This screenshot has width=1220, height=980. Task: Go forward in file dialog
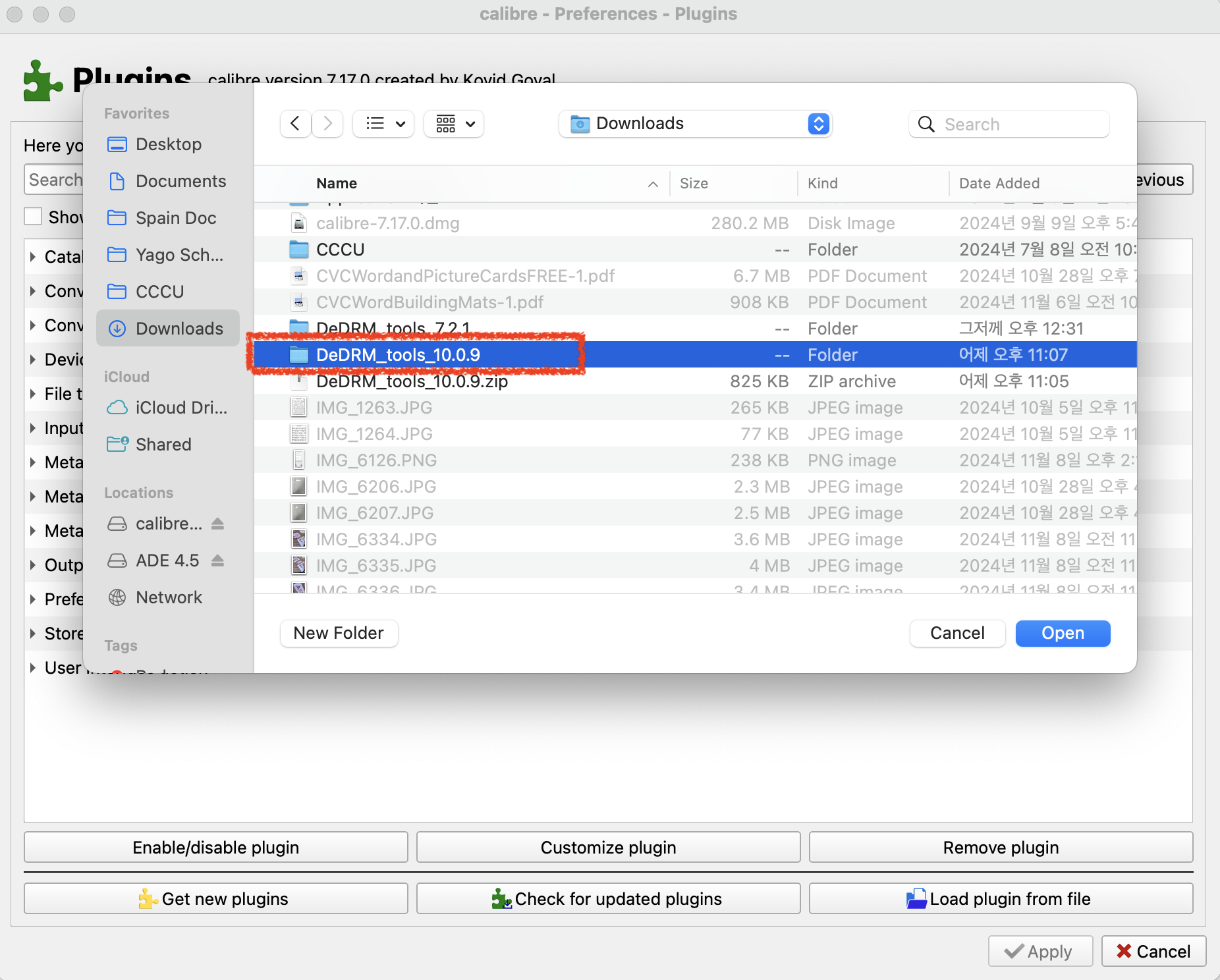[x=327, y=124]
